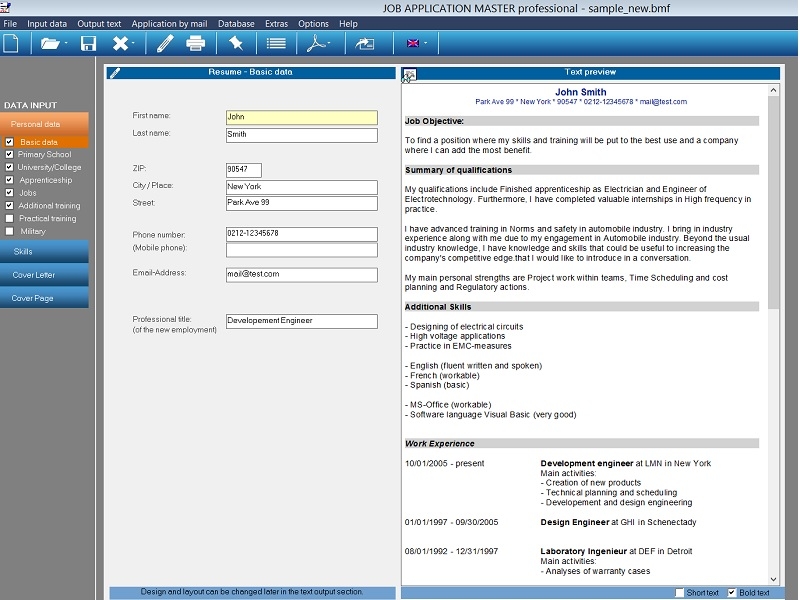800x600 pixels.
Task: Click the City / Place field
Action: [x=302, y=187]
